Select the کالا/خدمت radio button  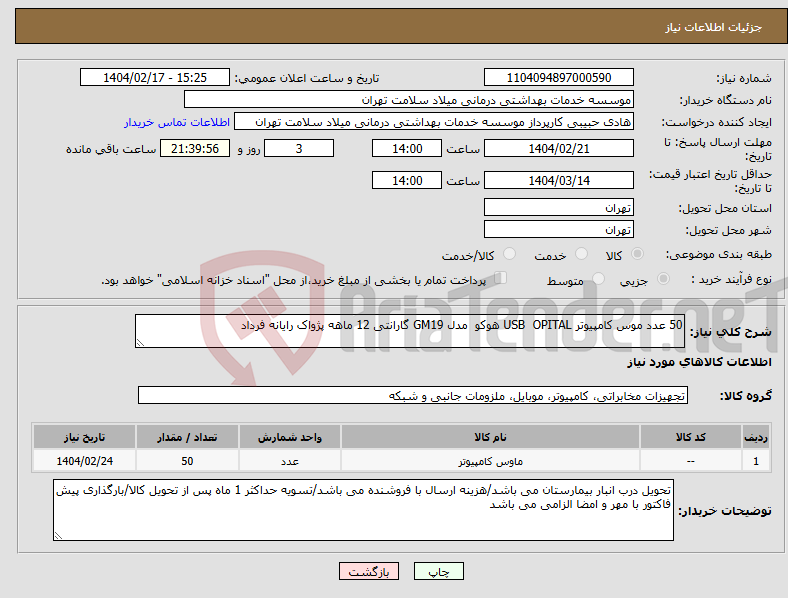[510, 254]
